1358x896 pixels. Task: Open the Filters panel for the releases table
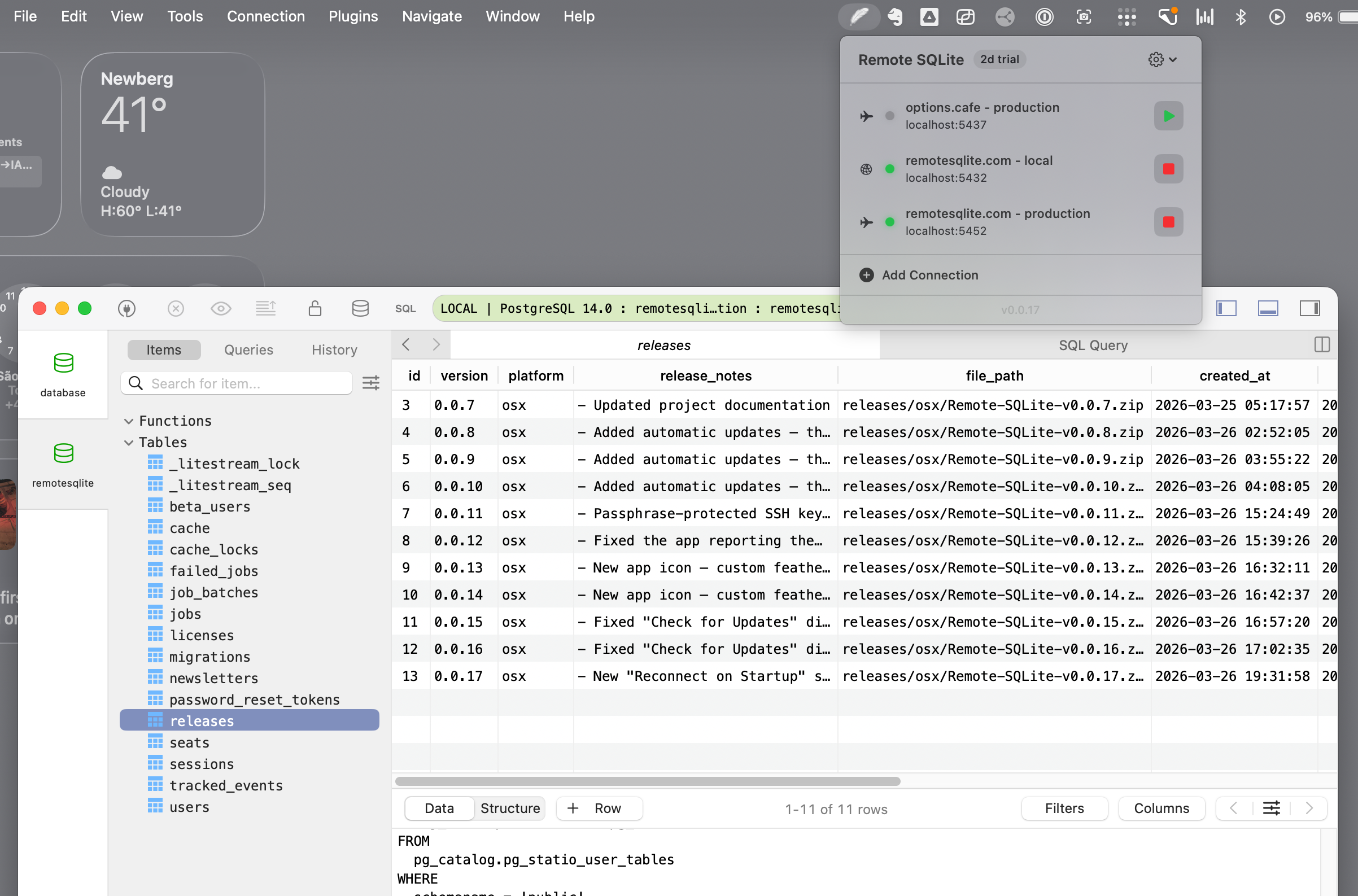pyautogui.click(x=1064, y=808)
